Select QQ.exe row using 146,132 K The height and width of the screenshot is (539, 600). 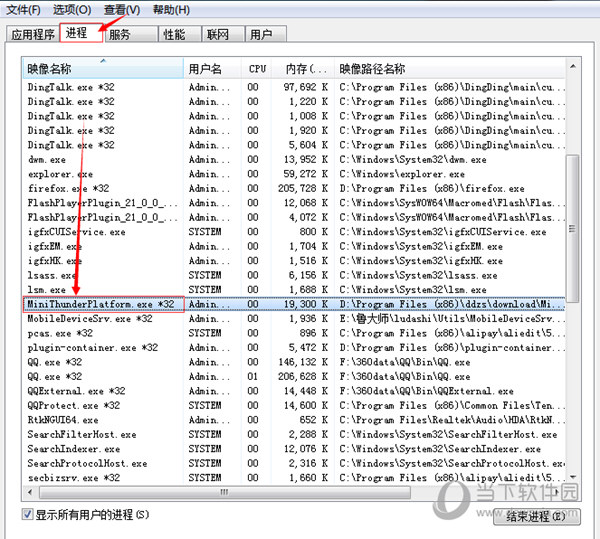click(x=293, y=362)
